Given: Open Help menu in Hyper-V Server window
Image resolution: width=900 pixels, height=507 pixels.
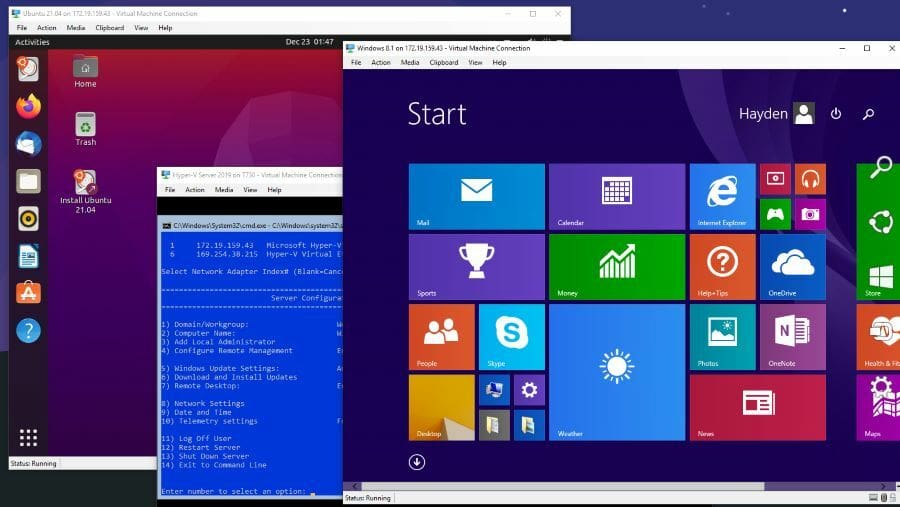Looking at the screenshot, I should click(274, 189).
